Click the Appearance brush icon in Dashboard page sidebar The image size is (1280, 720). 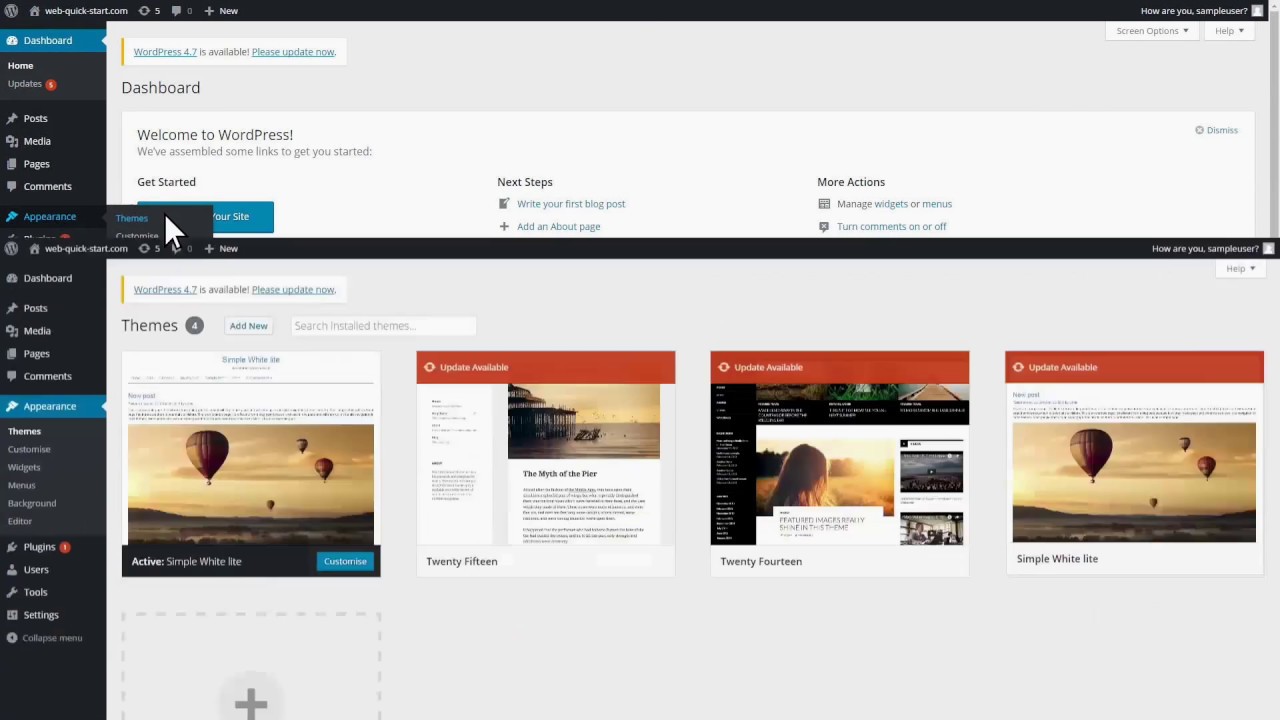[12, 216]
